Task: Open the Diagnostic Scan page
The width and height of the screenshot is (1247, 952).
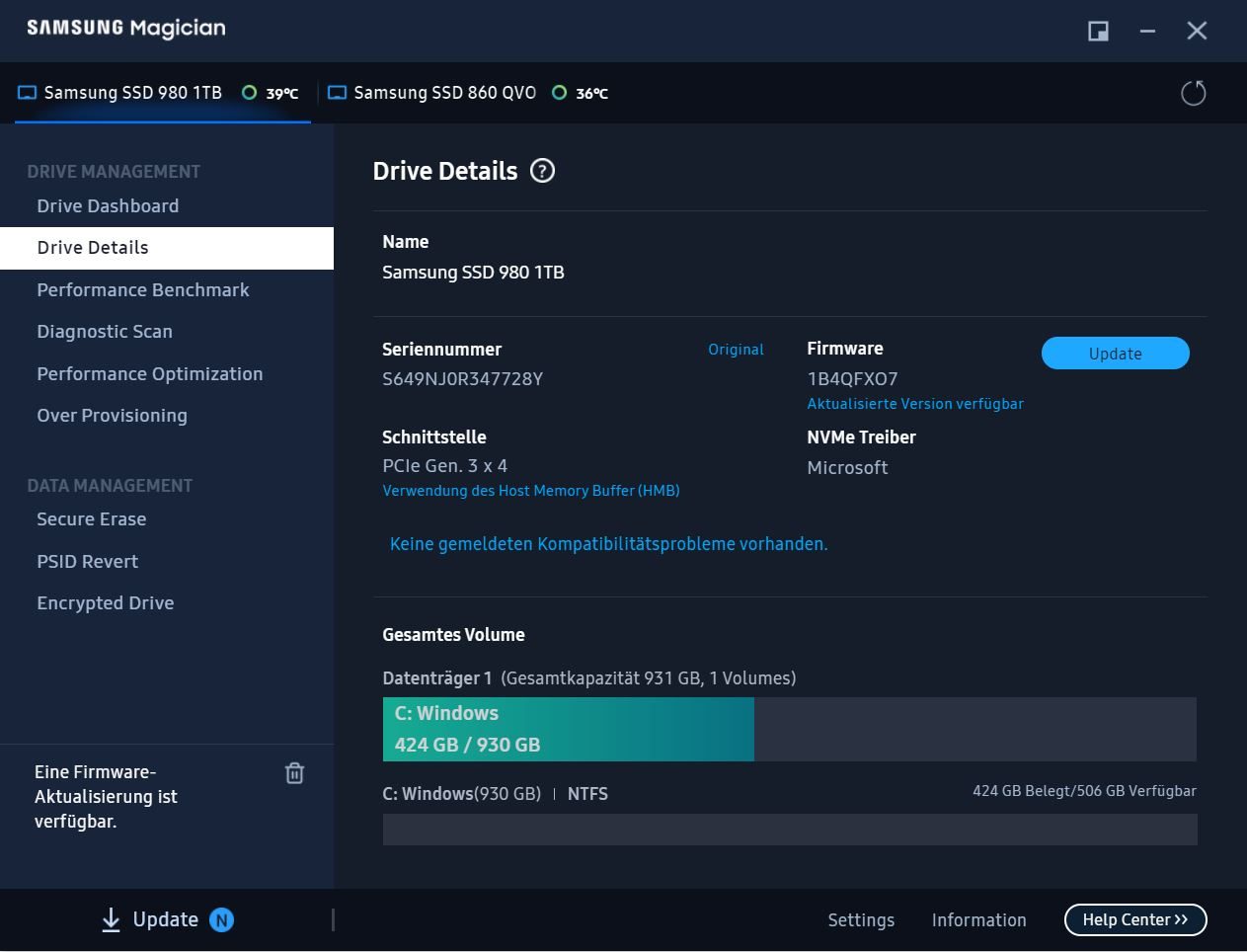Action: (x=105, y=332)
